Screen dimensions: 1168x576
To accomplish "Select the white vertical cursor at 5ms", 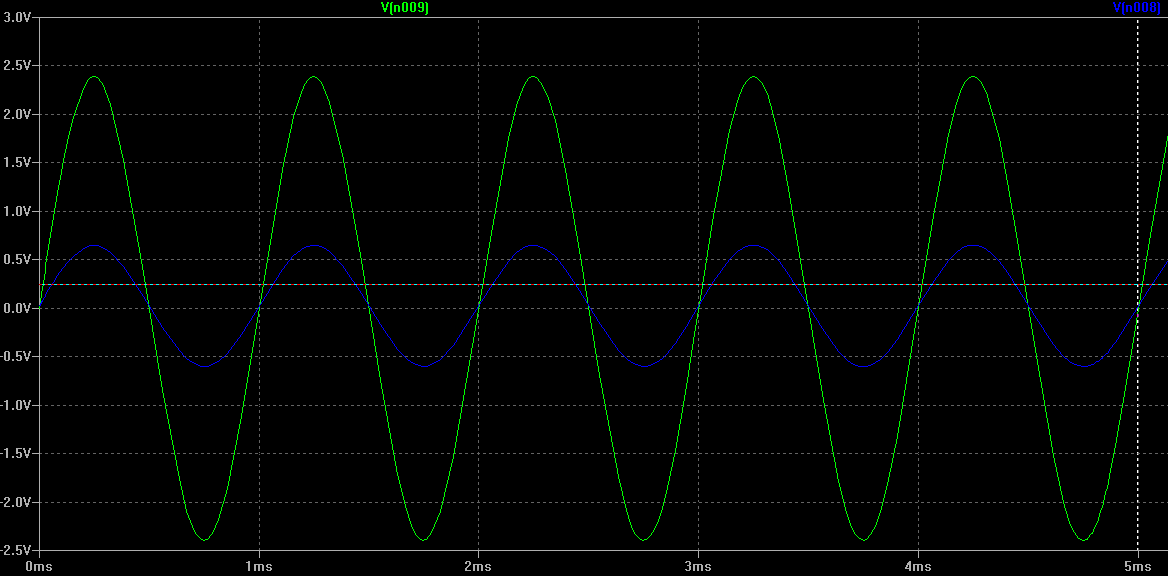I will coord(1137,283).
